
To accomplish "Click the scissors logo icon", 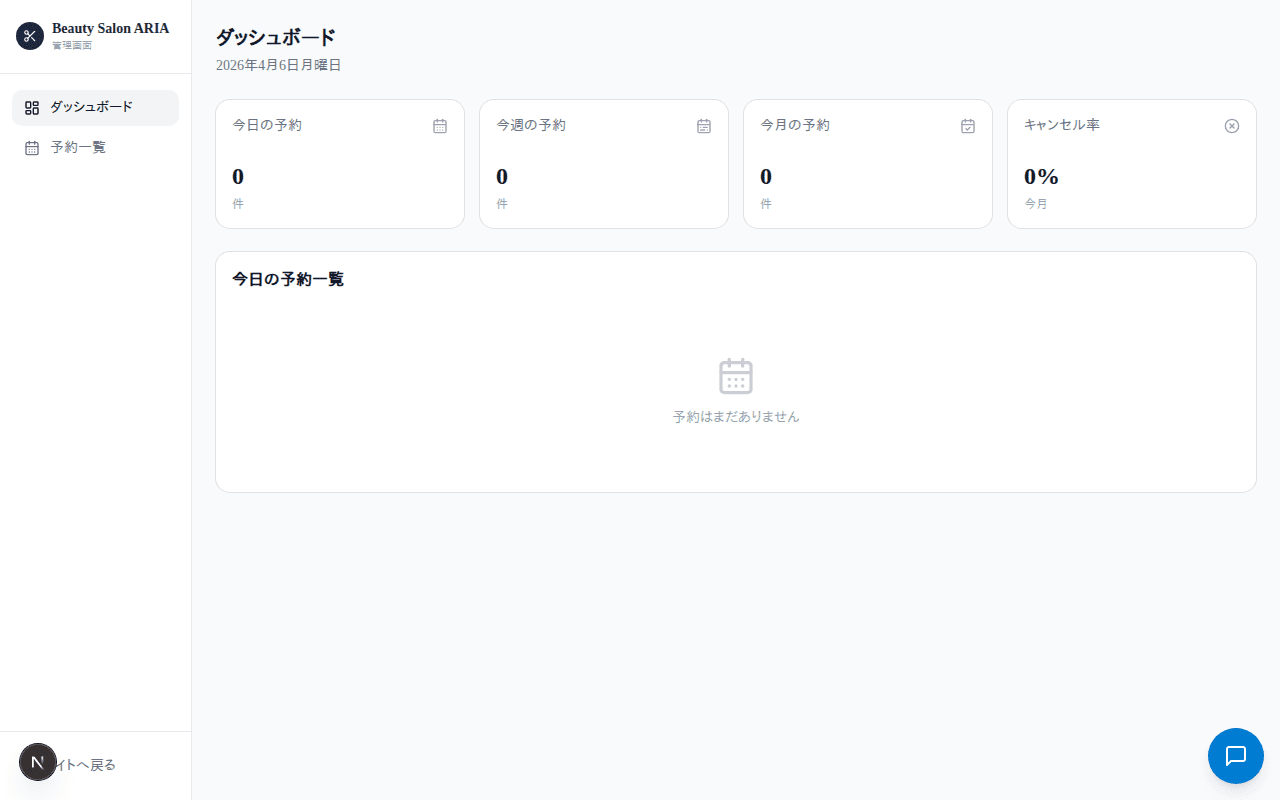I will (x=29, y=36).
